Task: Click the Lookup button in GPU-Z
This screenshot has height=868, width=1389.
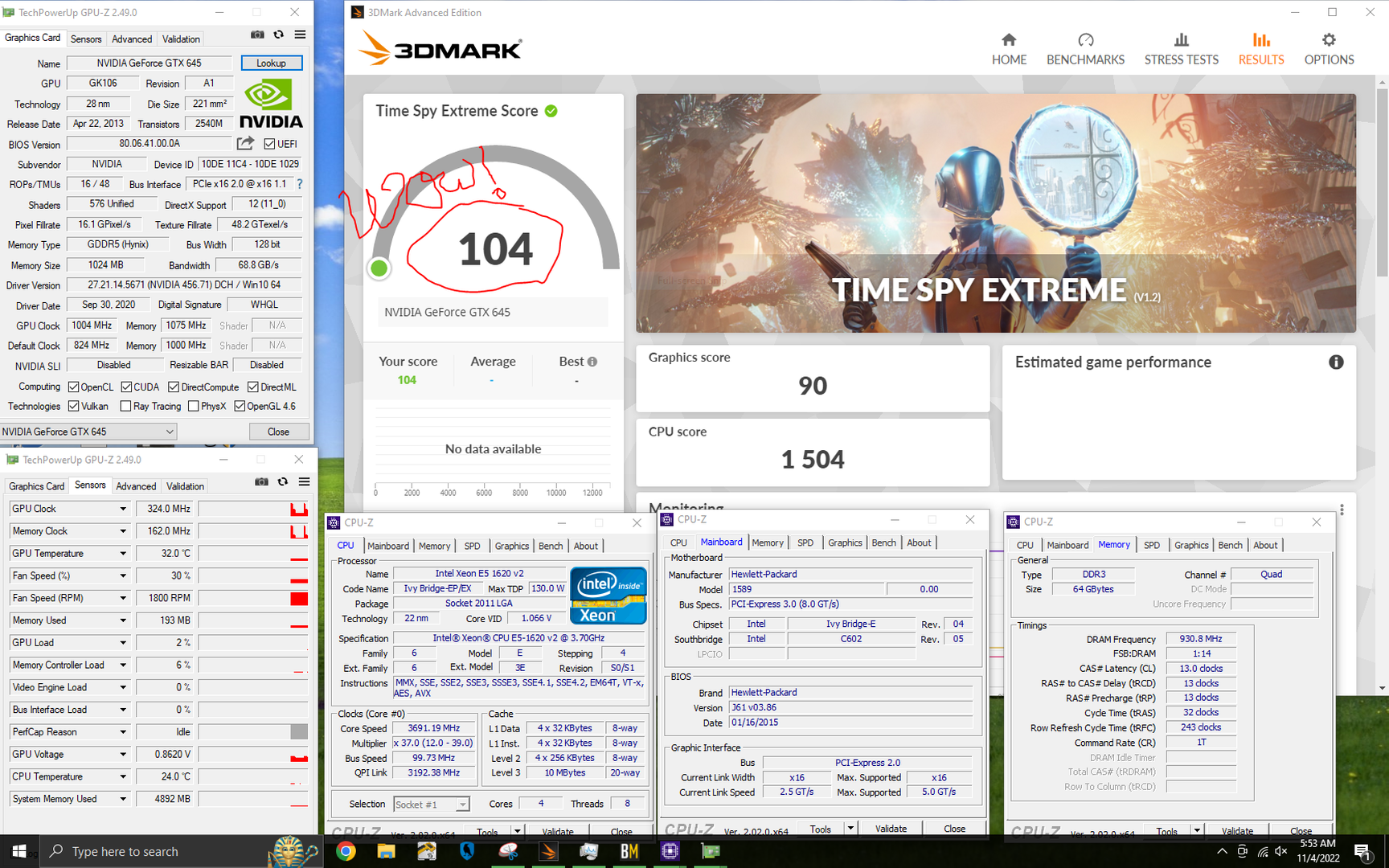Action: [272, 63]
